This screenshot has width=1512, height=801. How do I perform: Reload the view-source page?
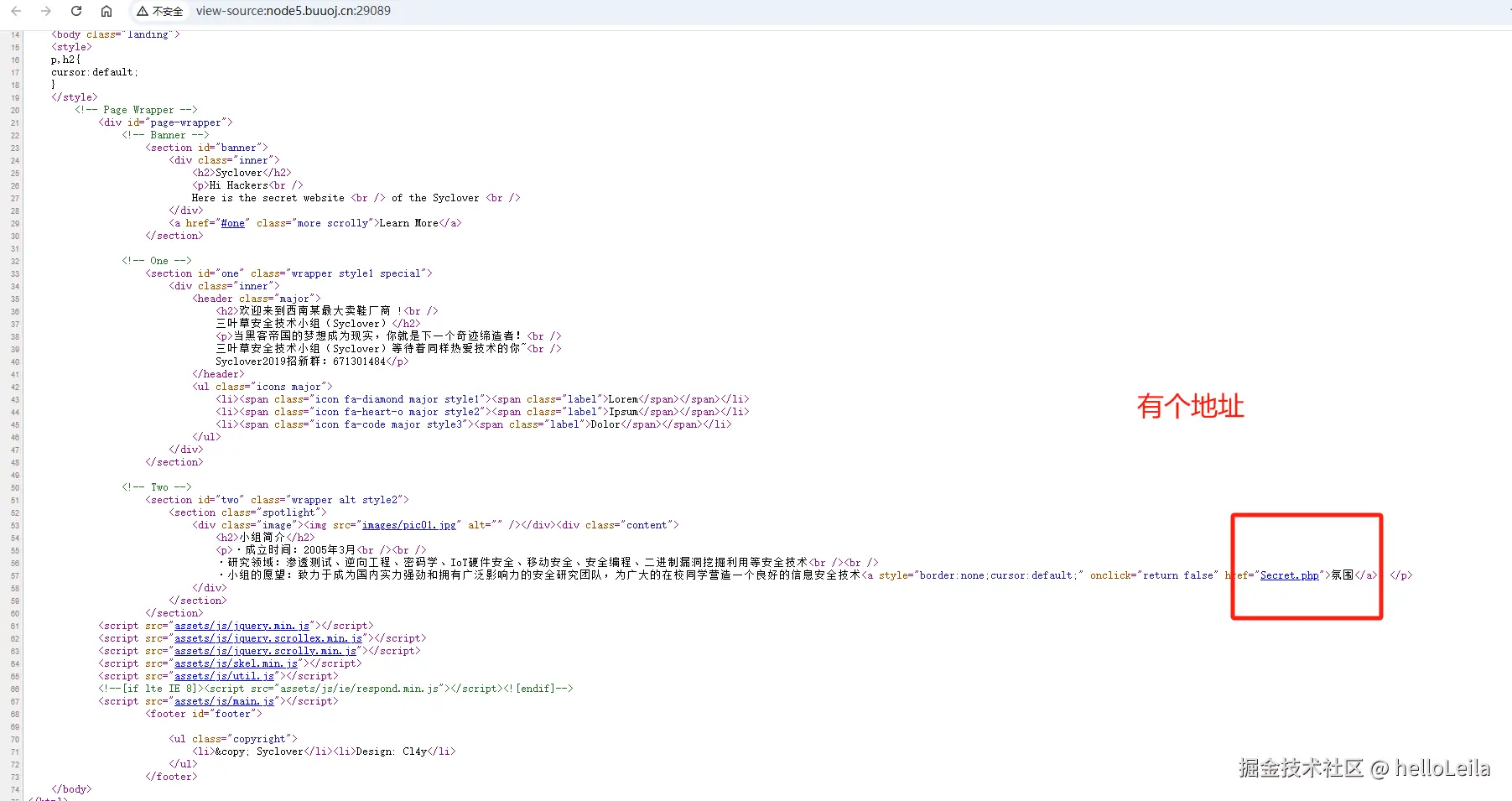pos(76,11)
